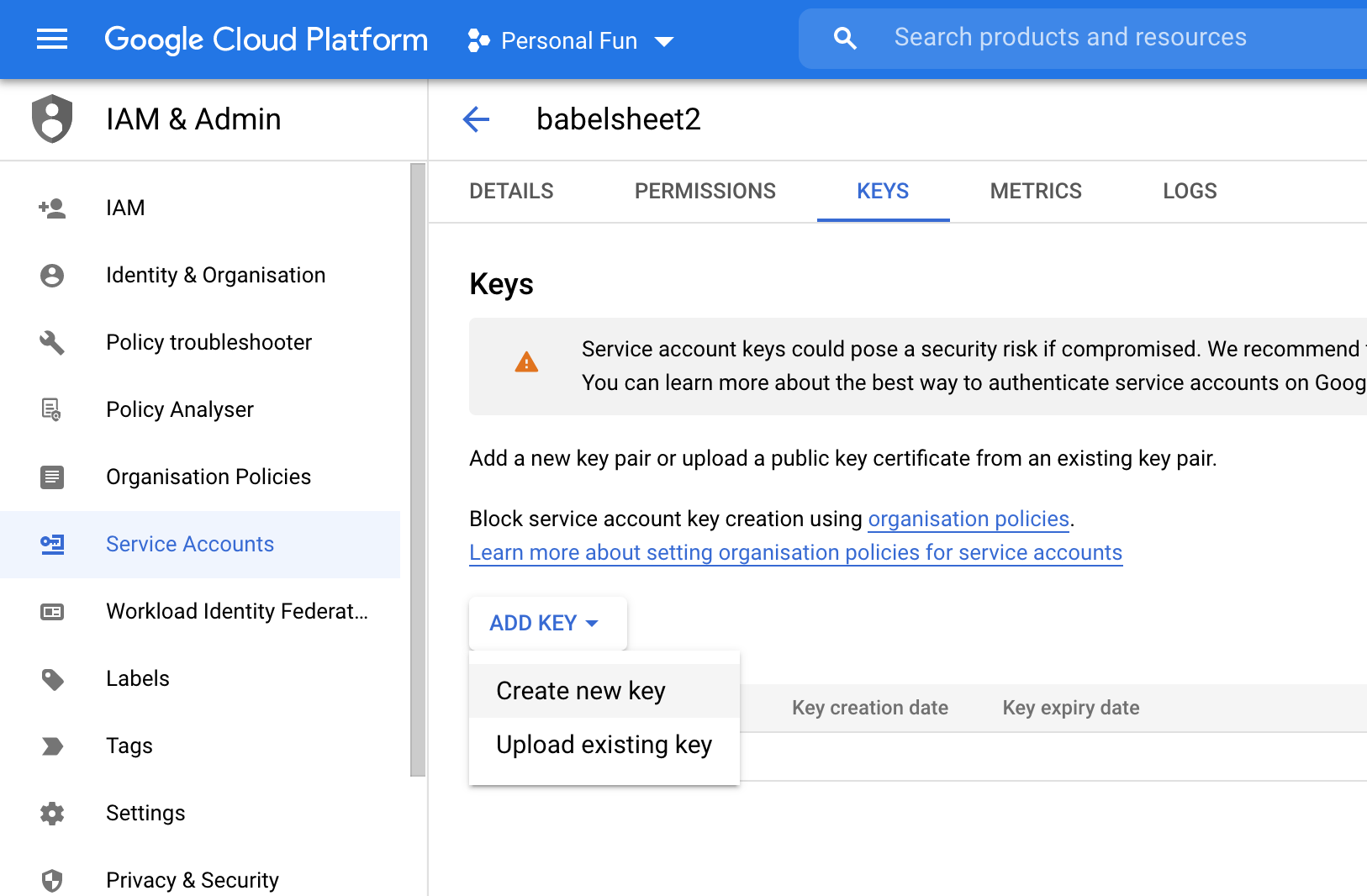Image resolution: width=1367 pixels, height=896 pixels.
Task: Choose Create new key from menu
Action: coord(581,691)
